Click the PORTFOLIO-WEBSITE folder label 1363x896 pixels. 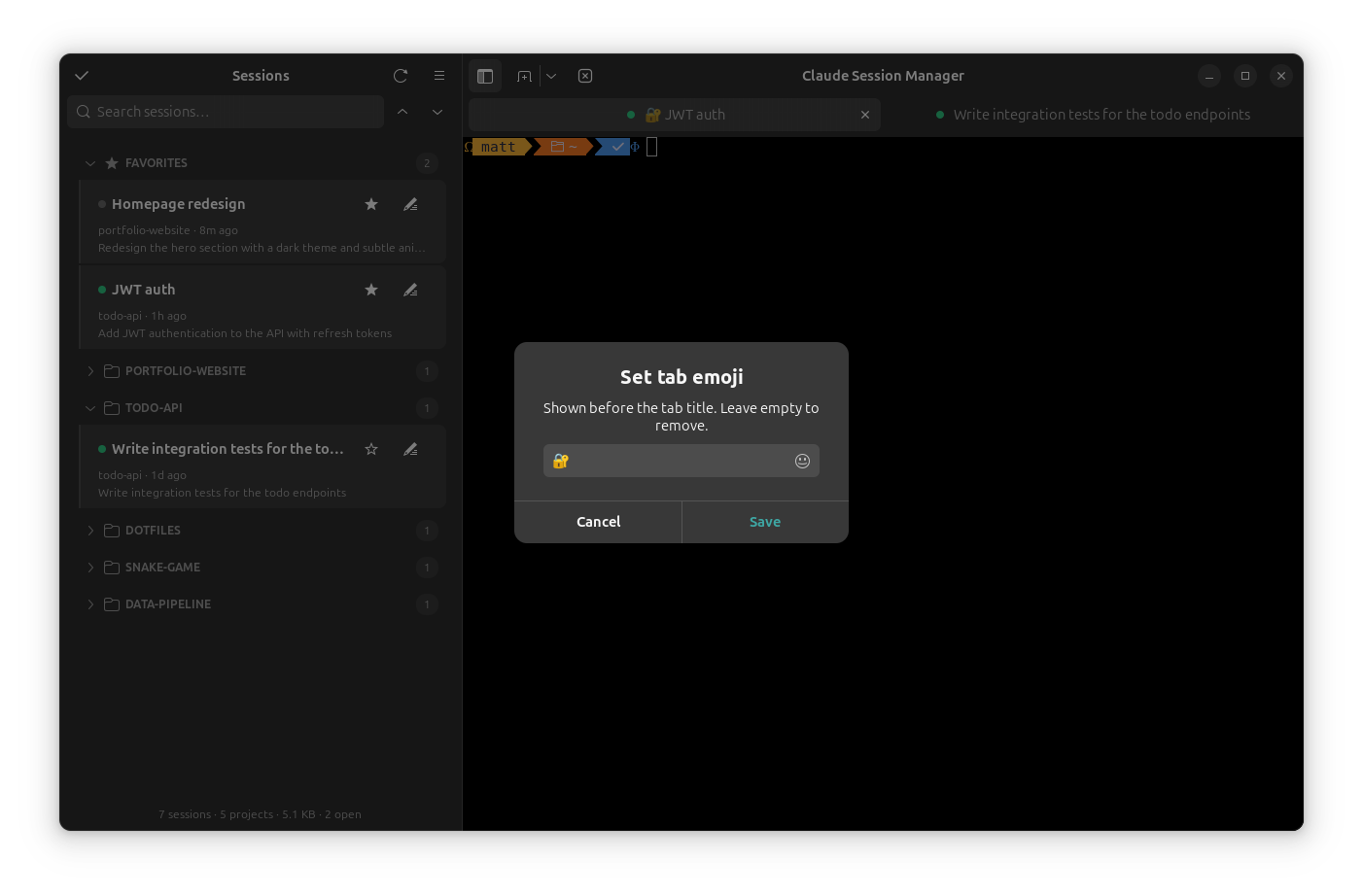point(186,371)
